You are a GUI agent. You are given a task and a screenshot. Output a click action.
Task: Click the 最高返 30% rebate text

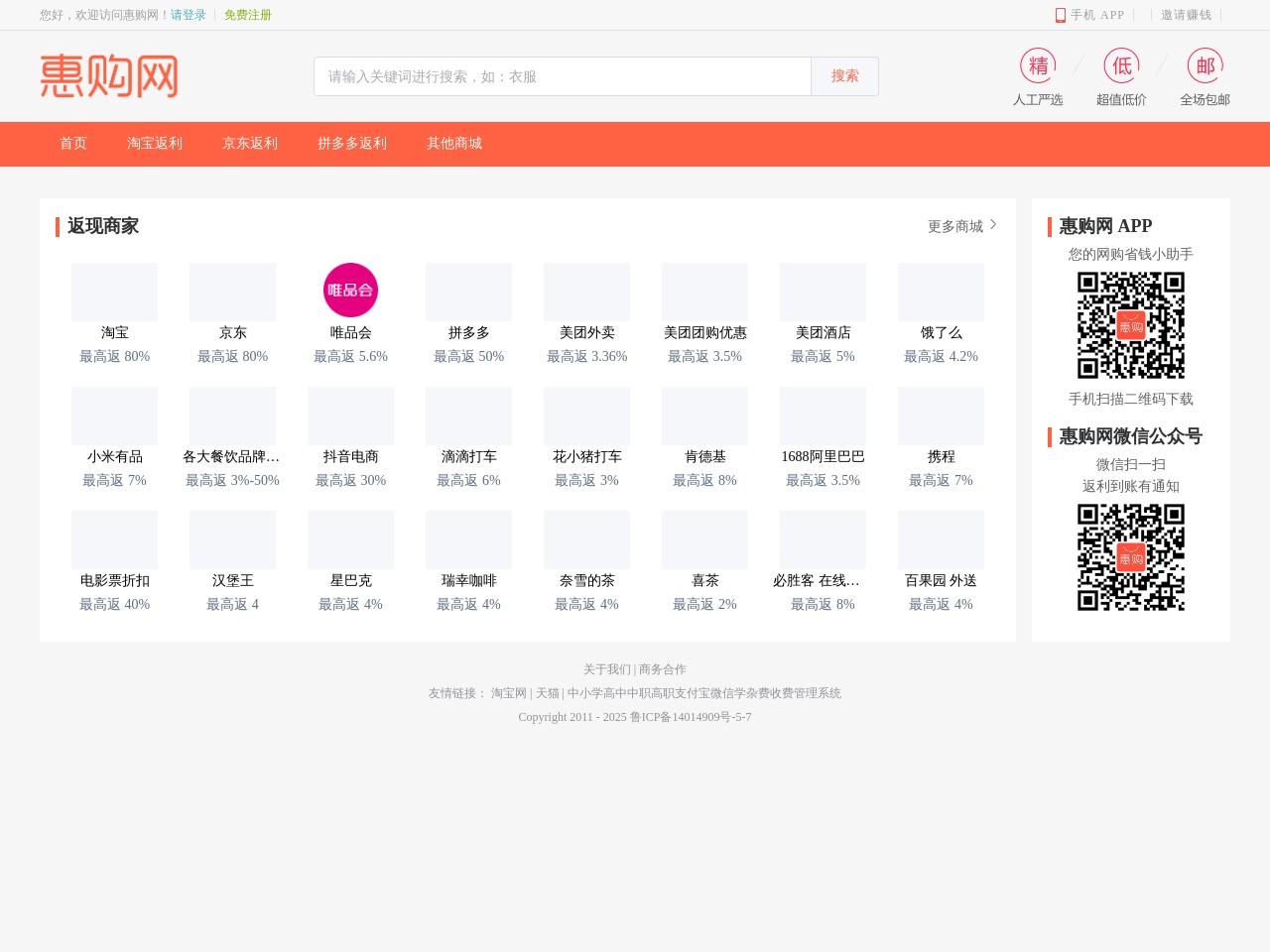(350, 480)
